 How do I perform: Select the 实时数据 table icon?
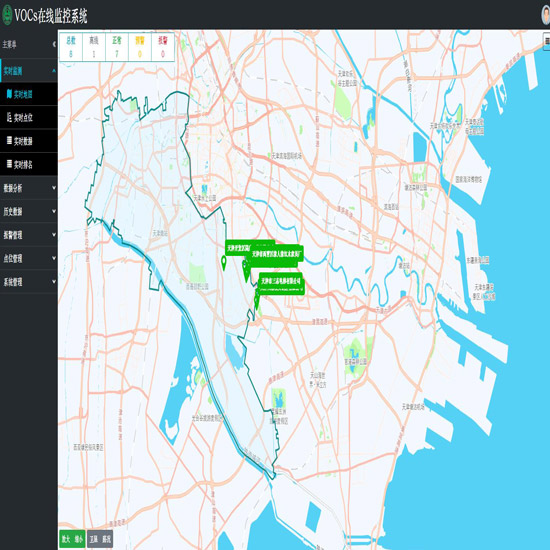tap(9, 141)
